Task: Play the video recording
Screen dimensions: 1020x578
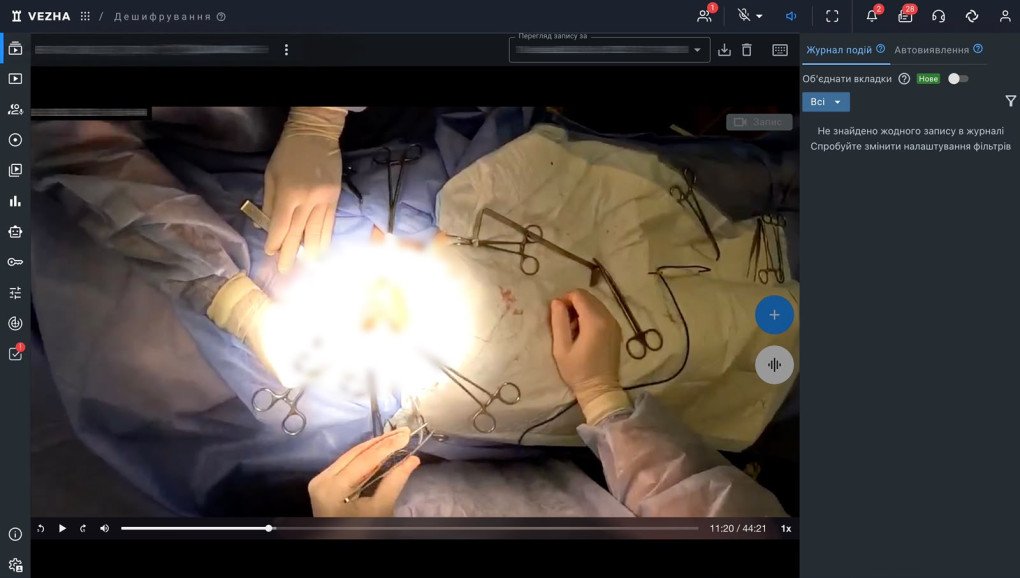Action: [62, 529]
